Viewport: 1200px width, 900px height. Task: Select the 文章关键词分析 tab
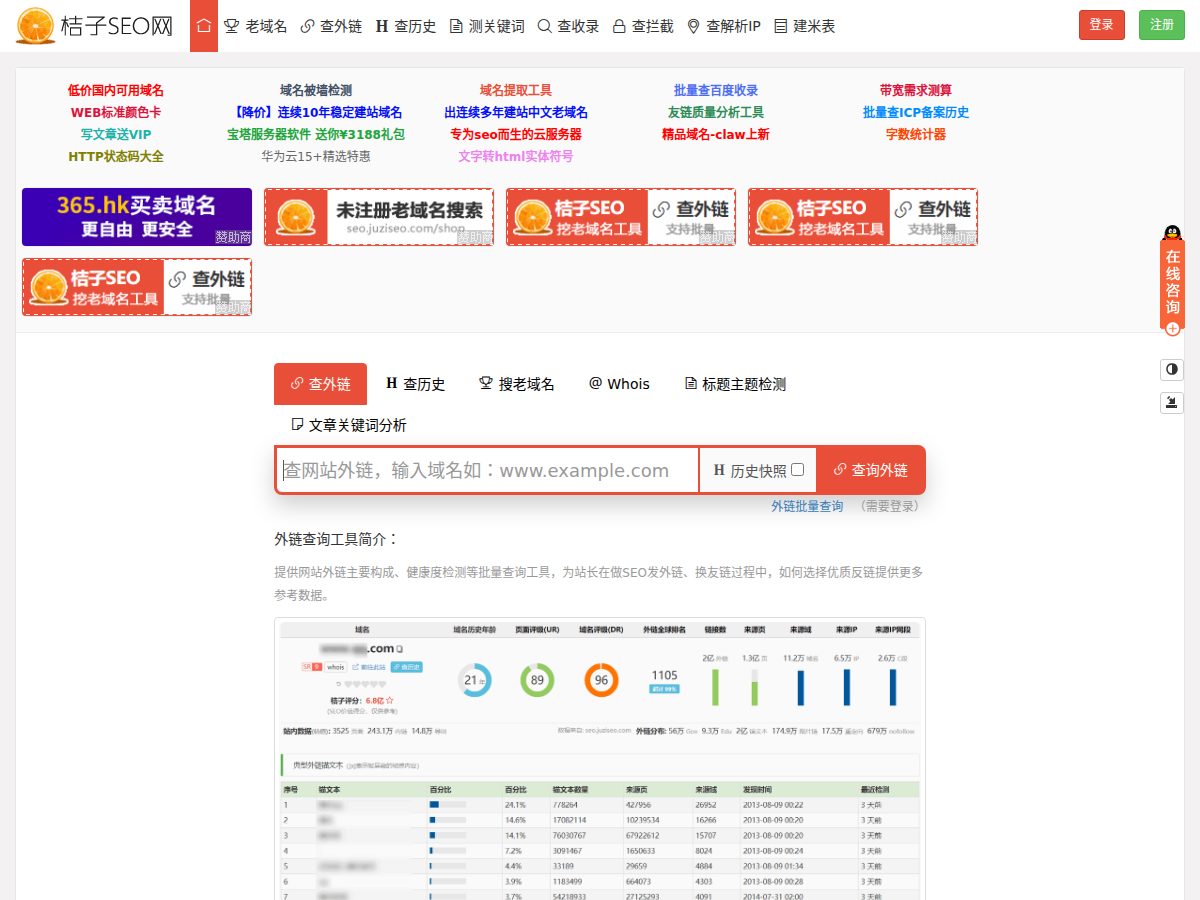[x=349, y=425]
